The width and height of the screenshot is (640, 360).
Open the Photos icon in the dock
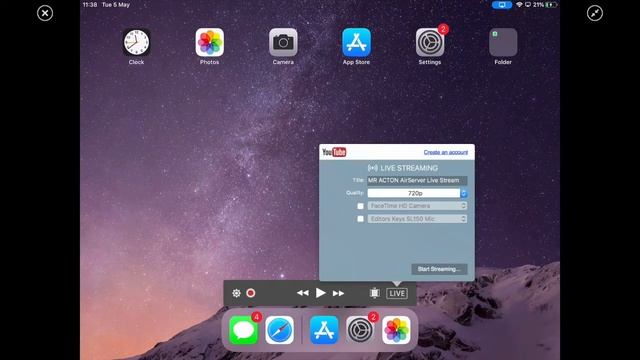click(396, 330)
